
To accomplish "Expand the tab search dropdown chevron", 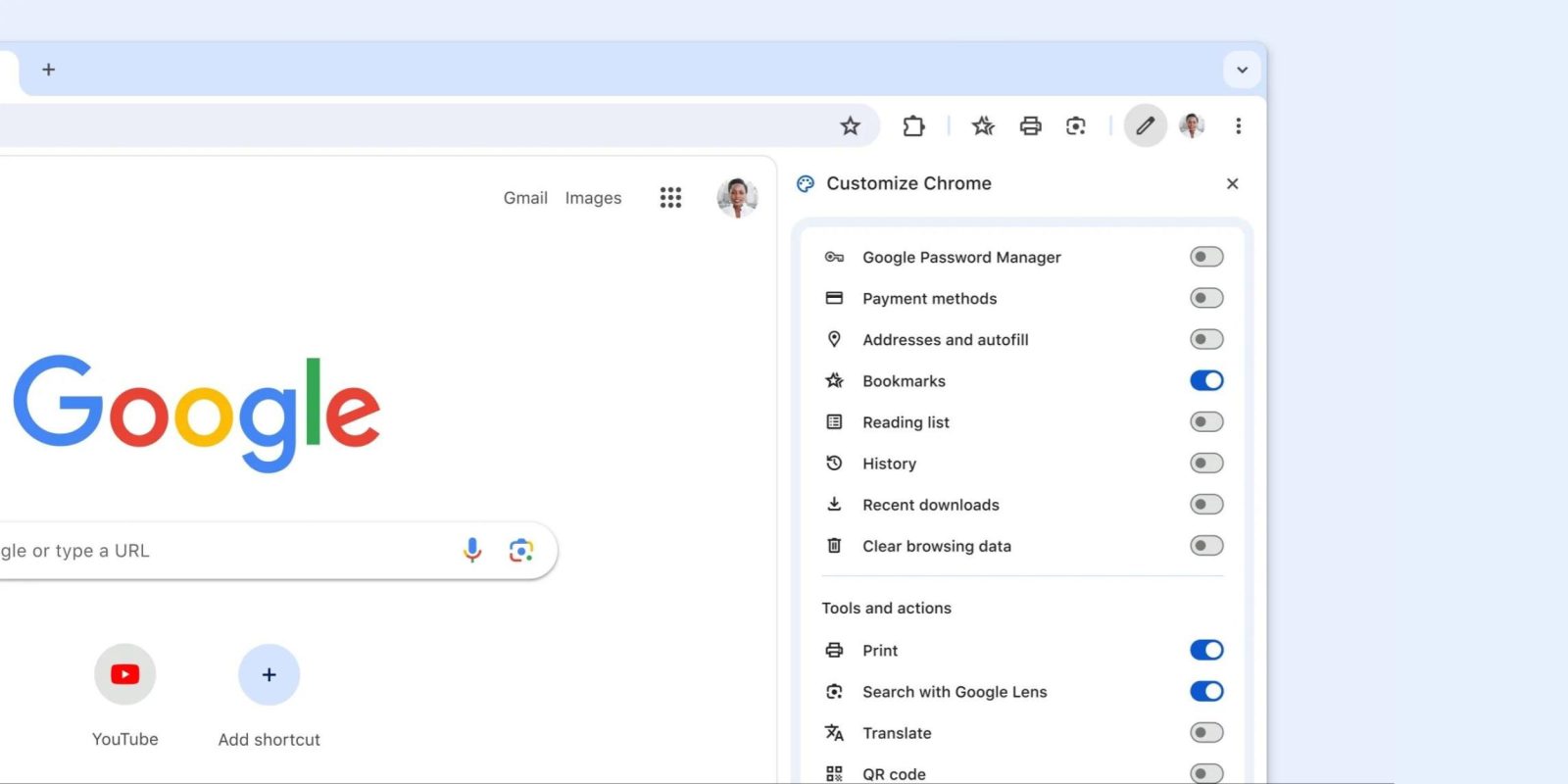I will [1242, 70].
